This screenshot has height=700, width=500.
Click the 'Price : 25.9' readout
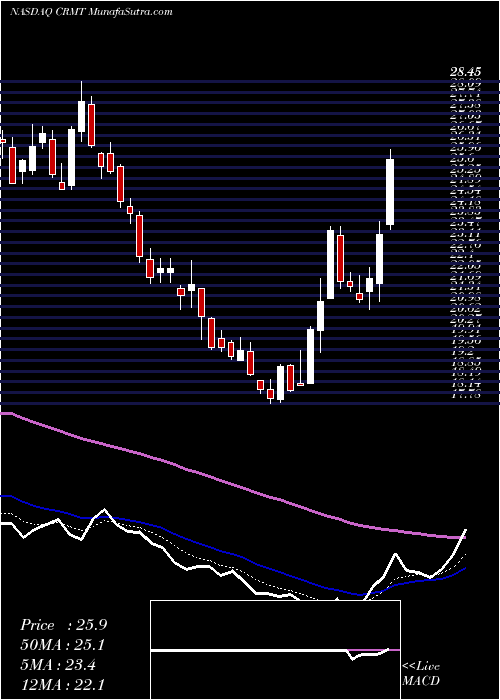pos(63,625)
